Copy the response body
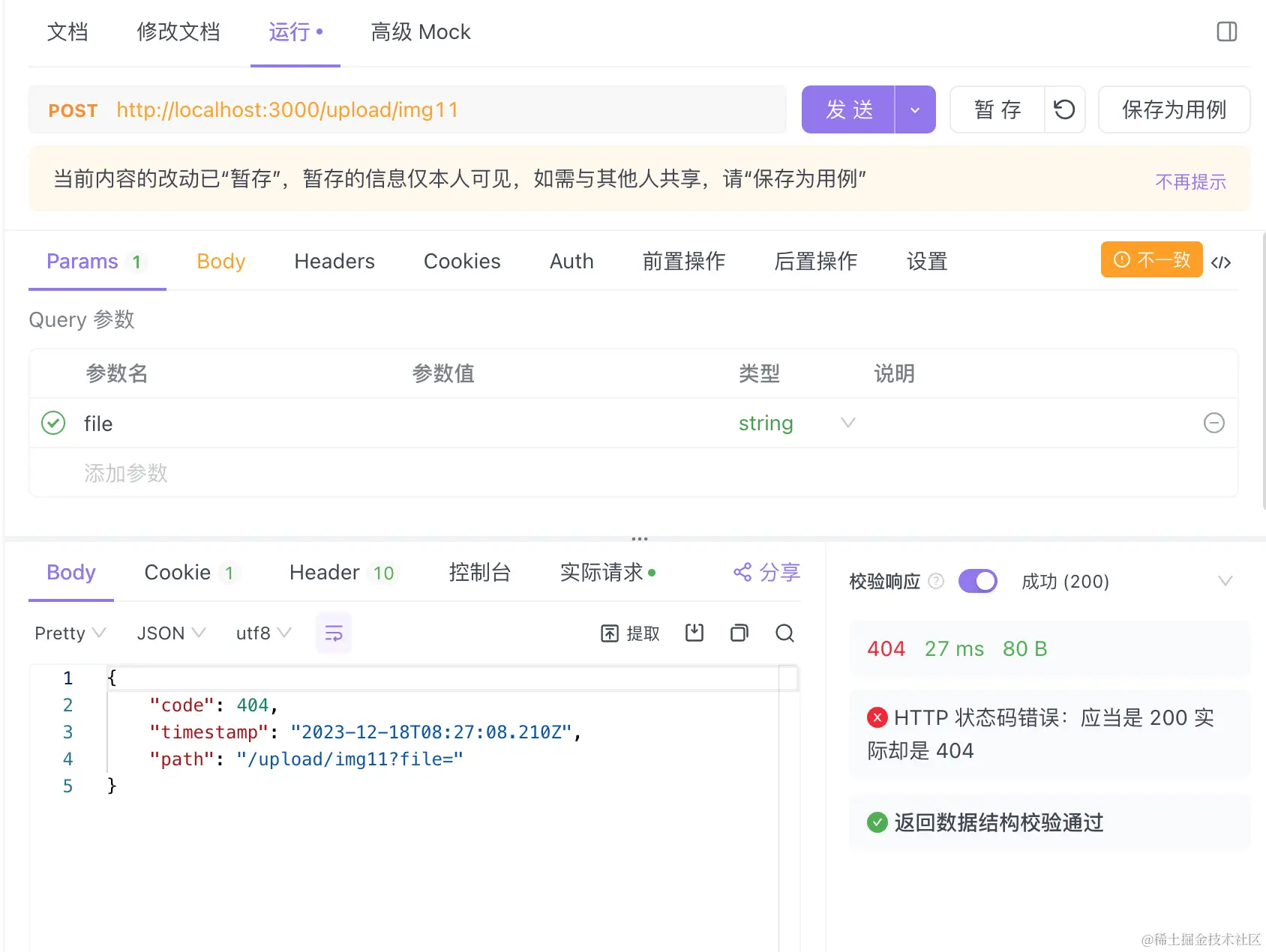The image size is (1266, 952). (739, 633)
